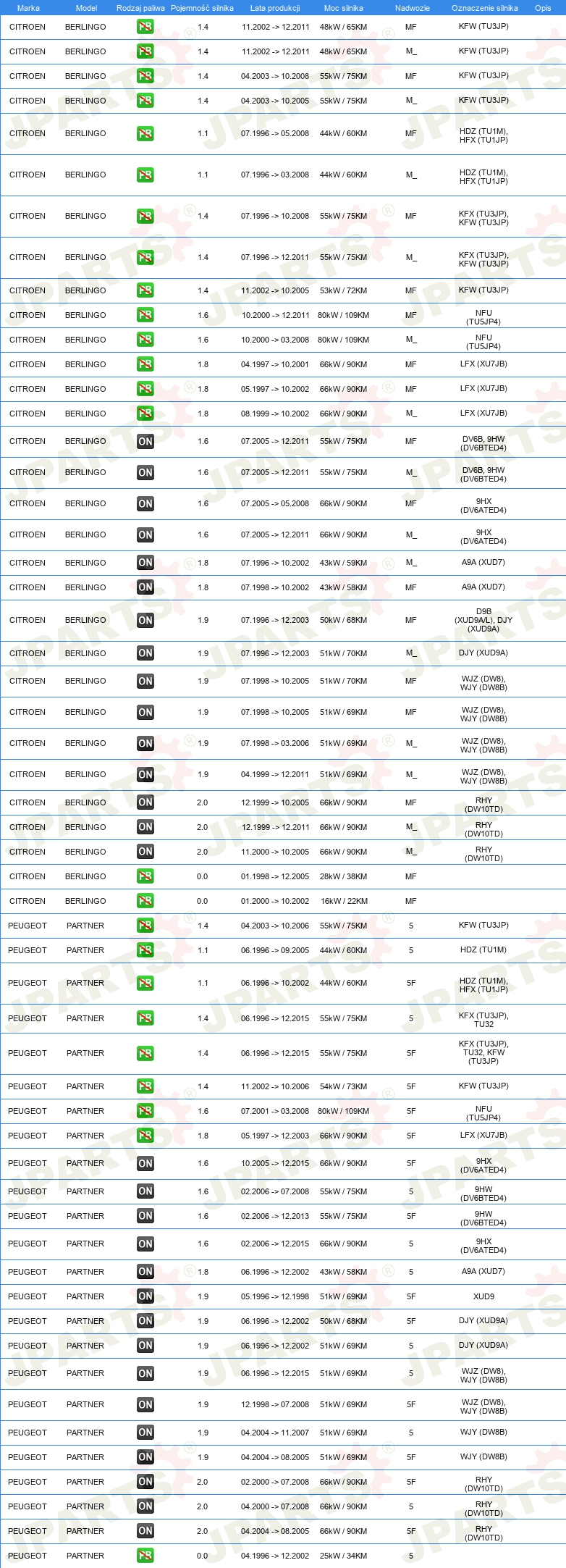This screenshot has height=1568, width=566.
Task: Click petrol icon in Partner 25kW / 34KM row
Action: pyautogui.click(x=145, y=1556)
